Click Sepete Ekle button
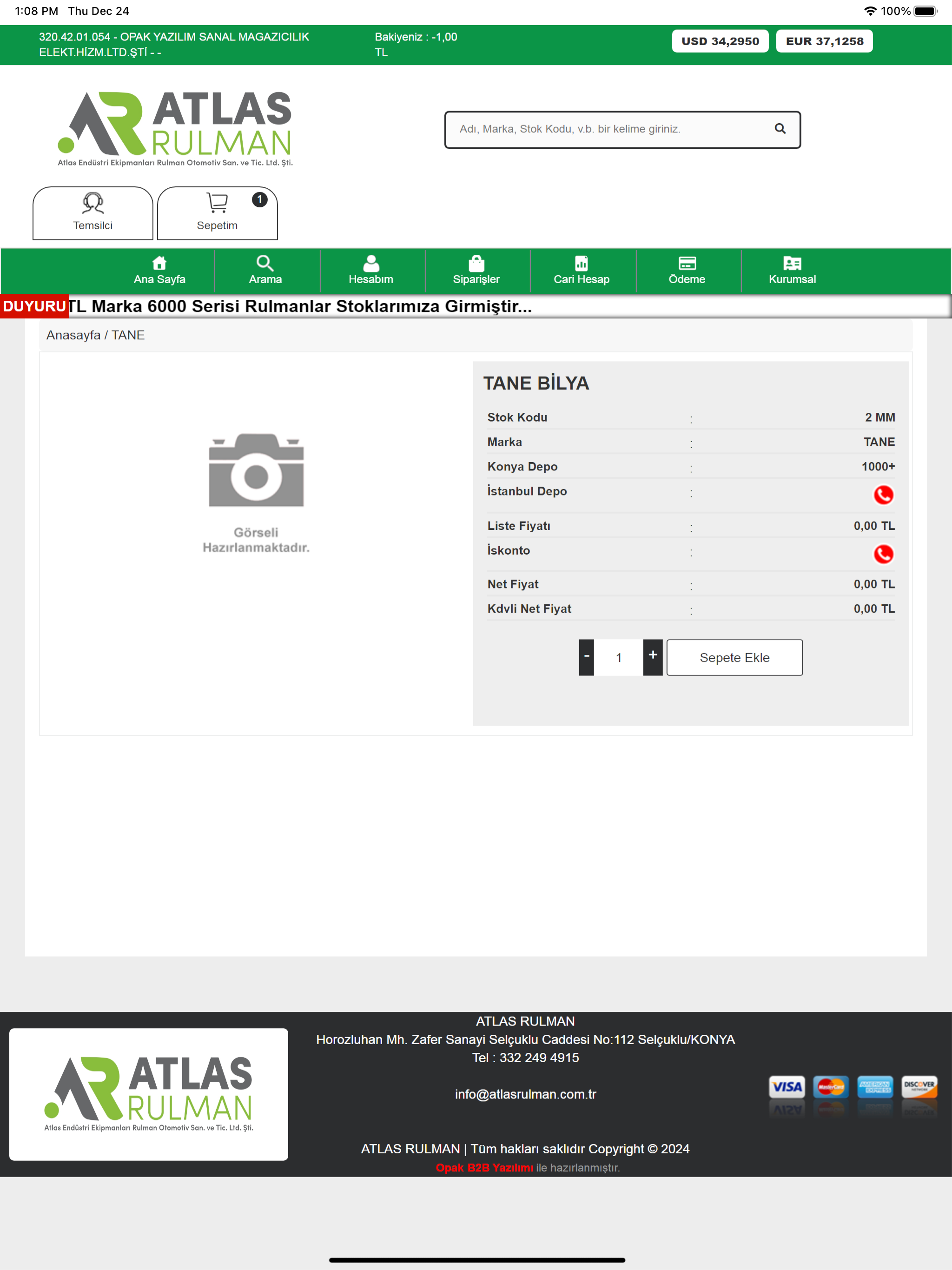This screenshot has height=1270, width=952. 734,657
